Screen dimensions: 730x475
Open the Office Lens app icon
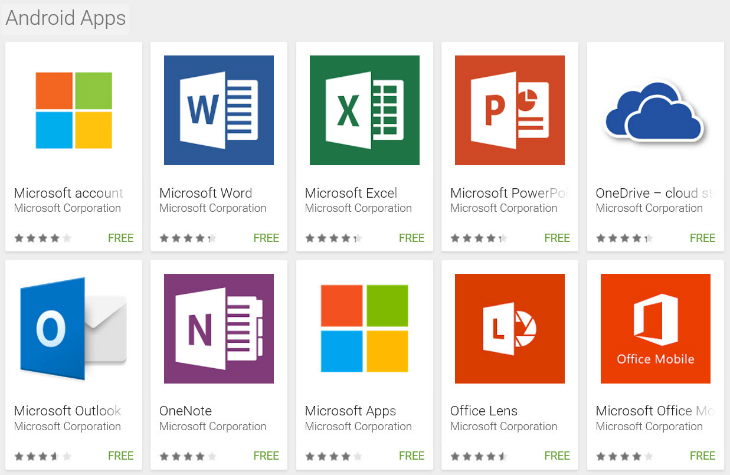click(510, 329)
